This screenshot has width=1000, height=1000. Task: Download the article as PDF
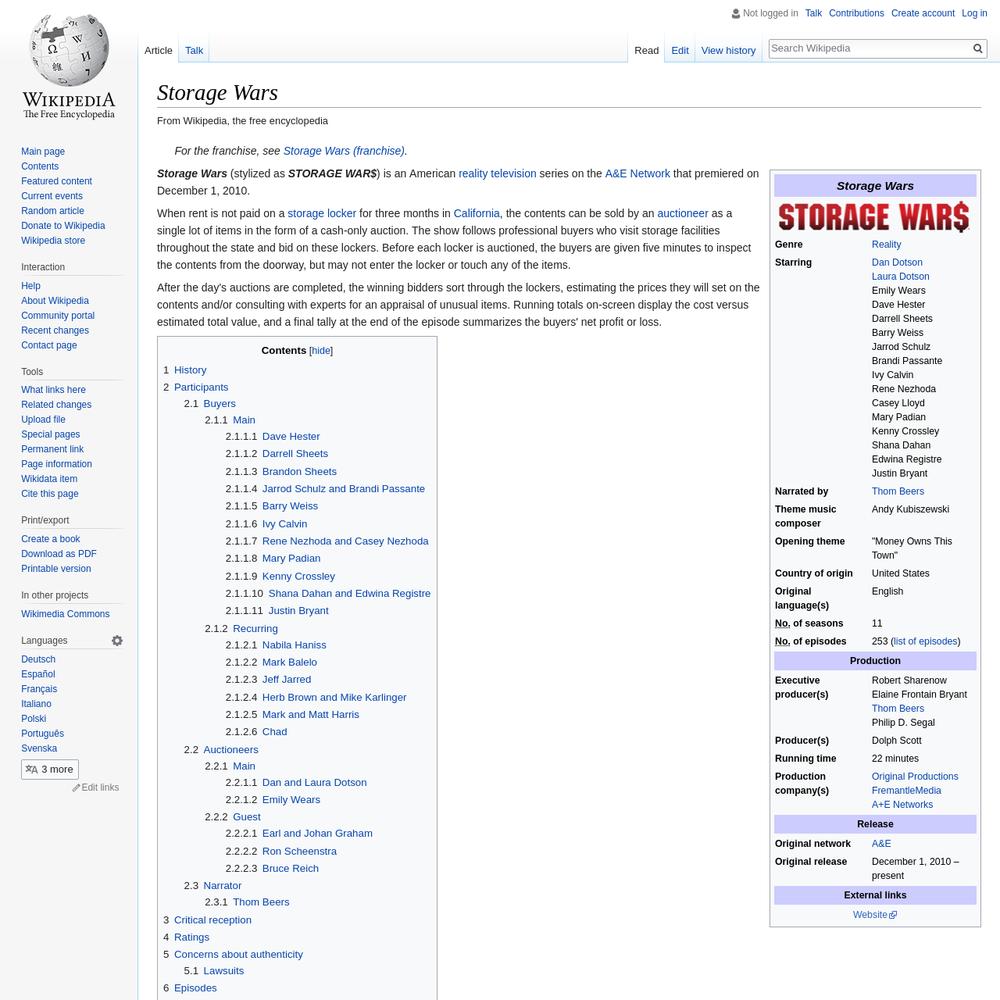[59, 554]
